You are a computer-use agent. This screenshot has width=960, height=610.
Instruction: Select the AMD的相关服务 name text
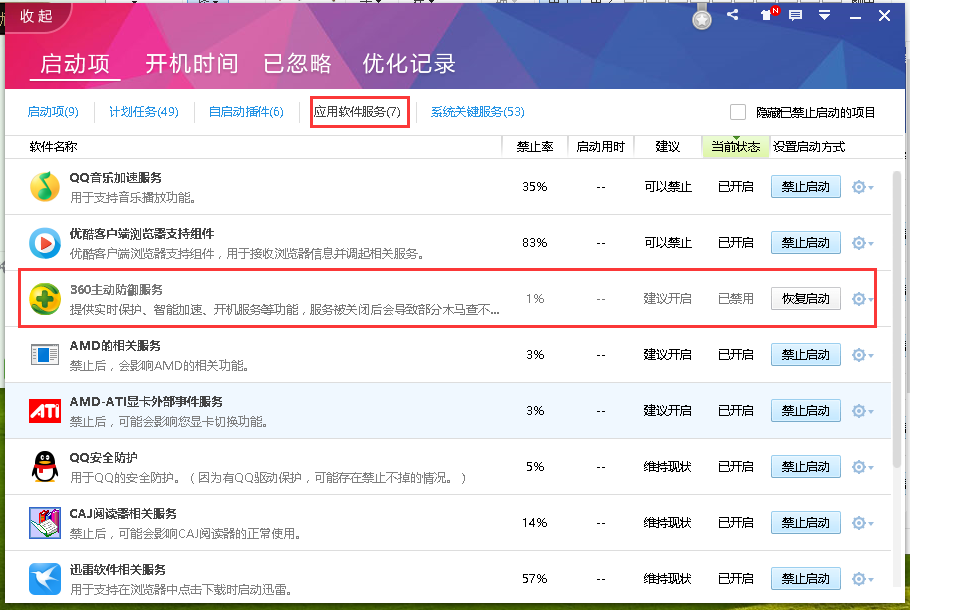coord(115,346)
